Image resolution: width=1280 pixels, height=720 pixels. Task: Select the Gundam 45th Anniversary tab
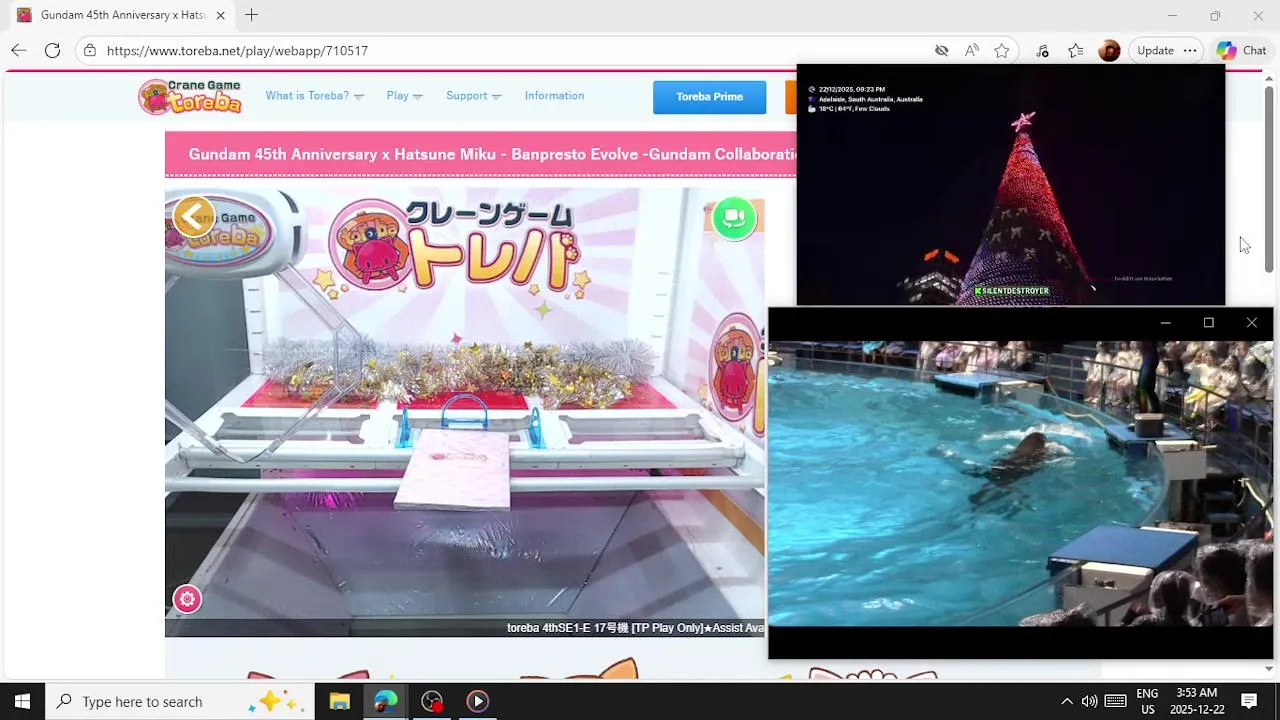coord(120,15)
